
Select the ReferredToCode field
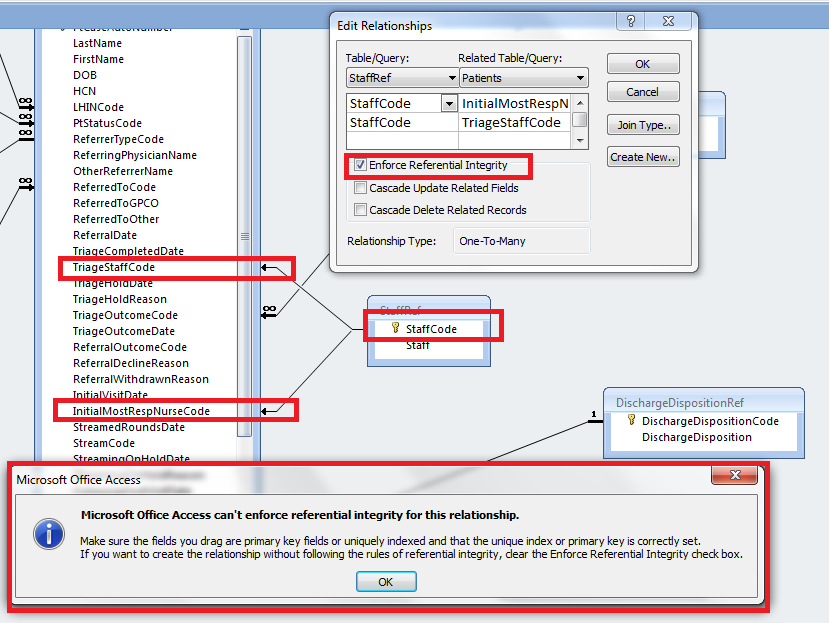(114, 187)
